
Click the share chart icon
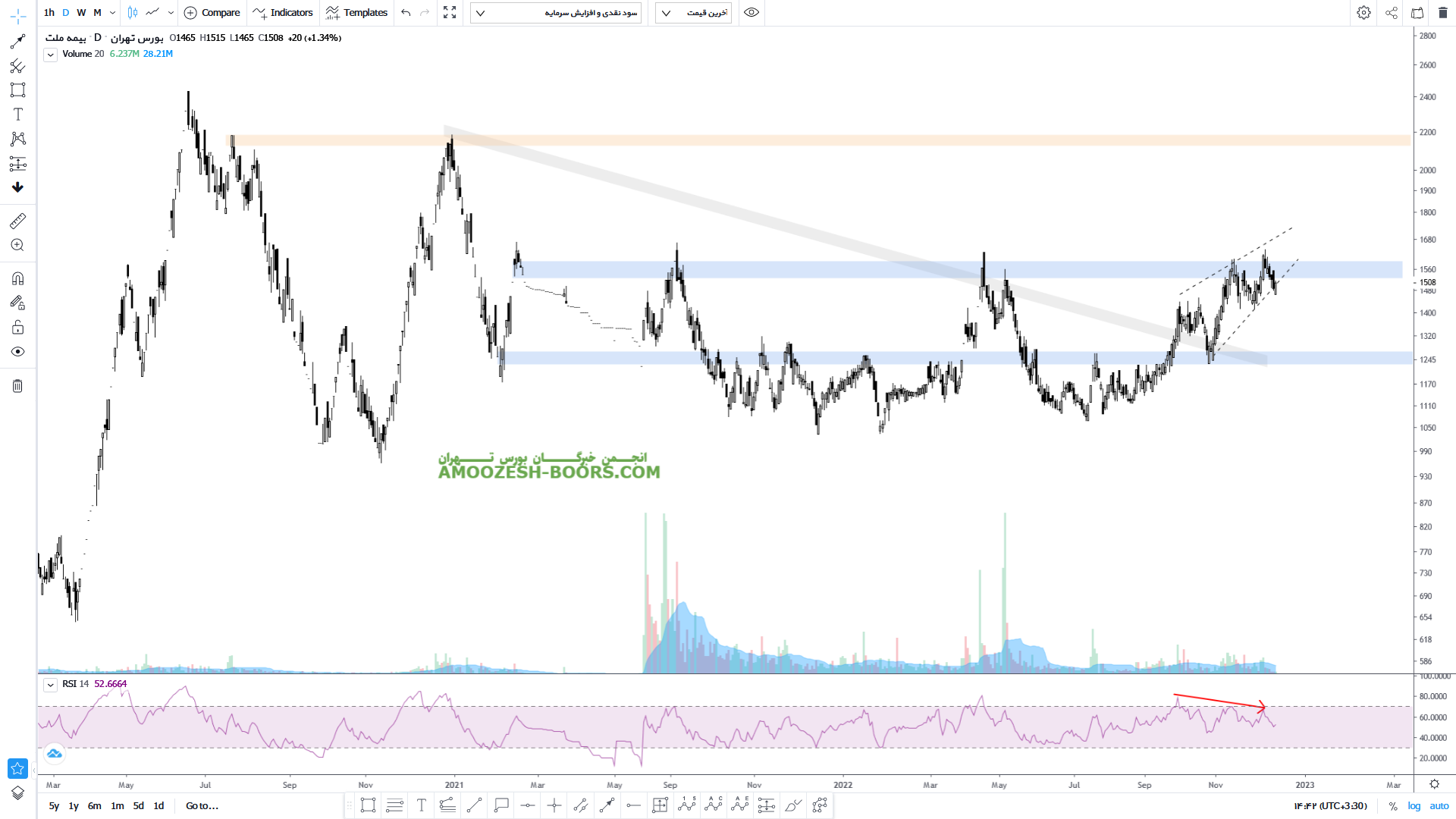pyautogui.click(x=1392, y=13)
